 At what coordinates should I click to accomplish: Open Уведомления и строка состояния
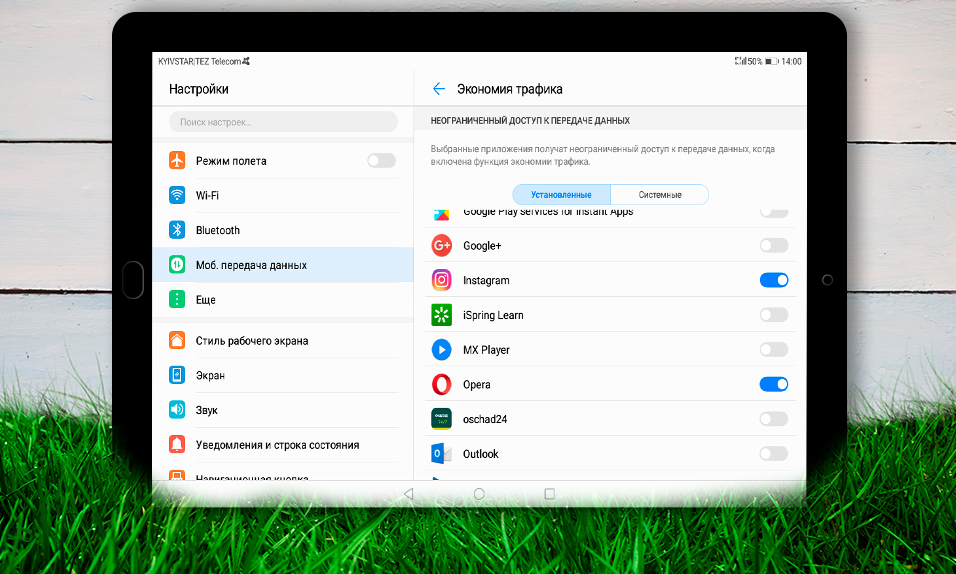[283, 445]
